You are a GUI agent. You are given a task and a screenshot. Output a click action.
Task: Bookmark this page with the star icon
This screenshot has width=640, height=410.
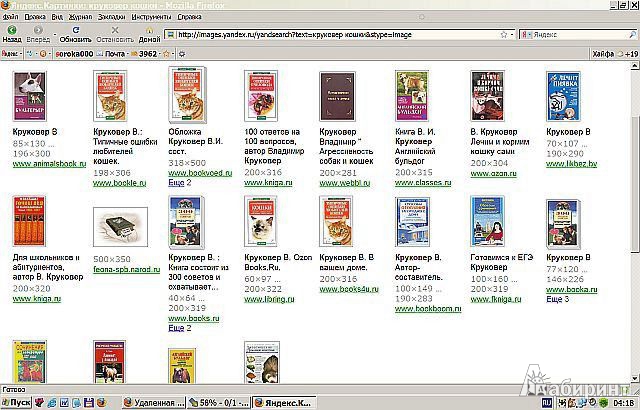(504, 35)
